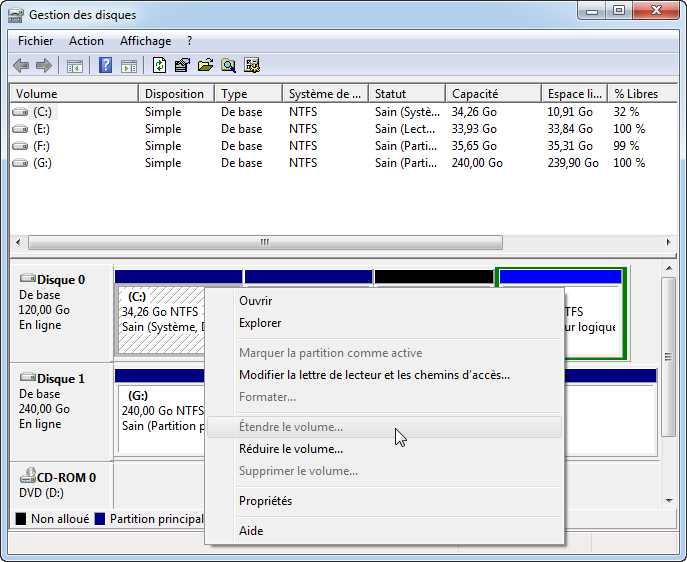Click the blue Help question mark icon
The height and width of the screenshot is (562, 687).
click(105, 66)
